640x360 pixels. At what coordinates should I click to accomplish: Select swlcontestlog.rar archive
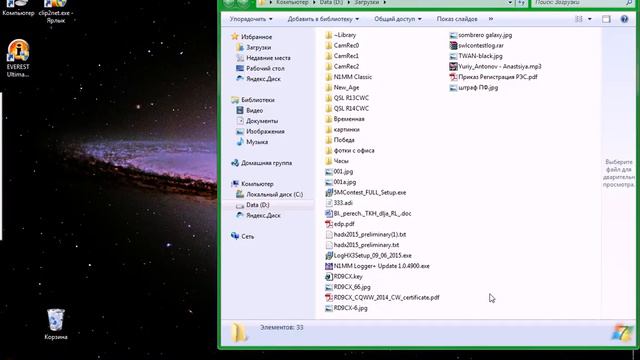477,46
